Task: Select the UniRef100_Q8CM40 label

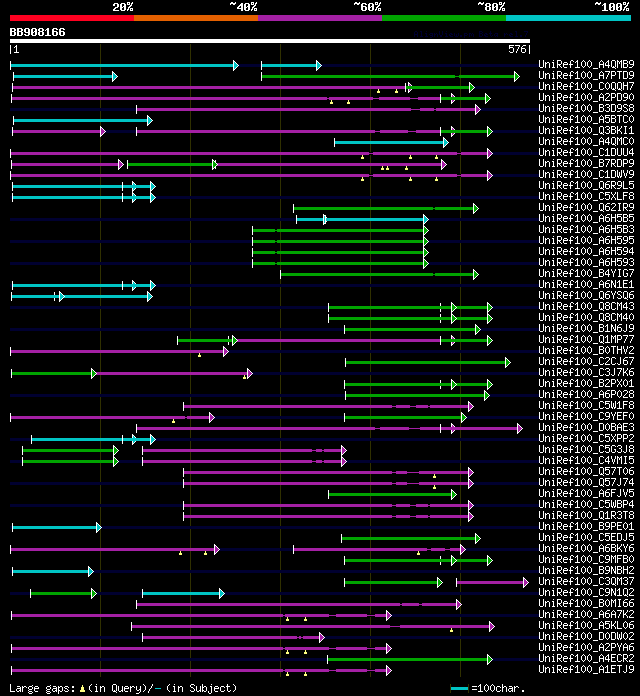Action: [x=586, y=317]
